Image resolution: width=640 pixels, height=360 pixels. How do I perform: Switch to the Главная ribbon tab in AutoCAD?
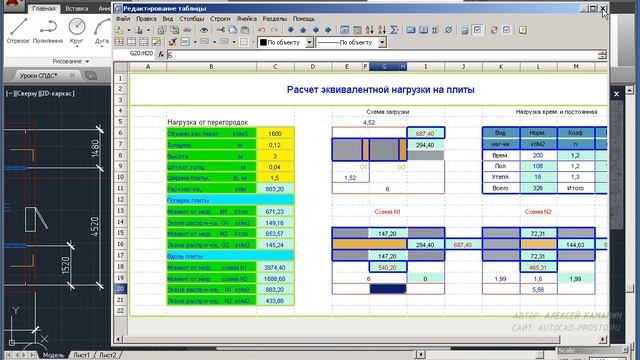(x=43, y=8)
